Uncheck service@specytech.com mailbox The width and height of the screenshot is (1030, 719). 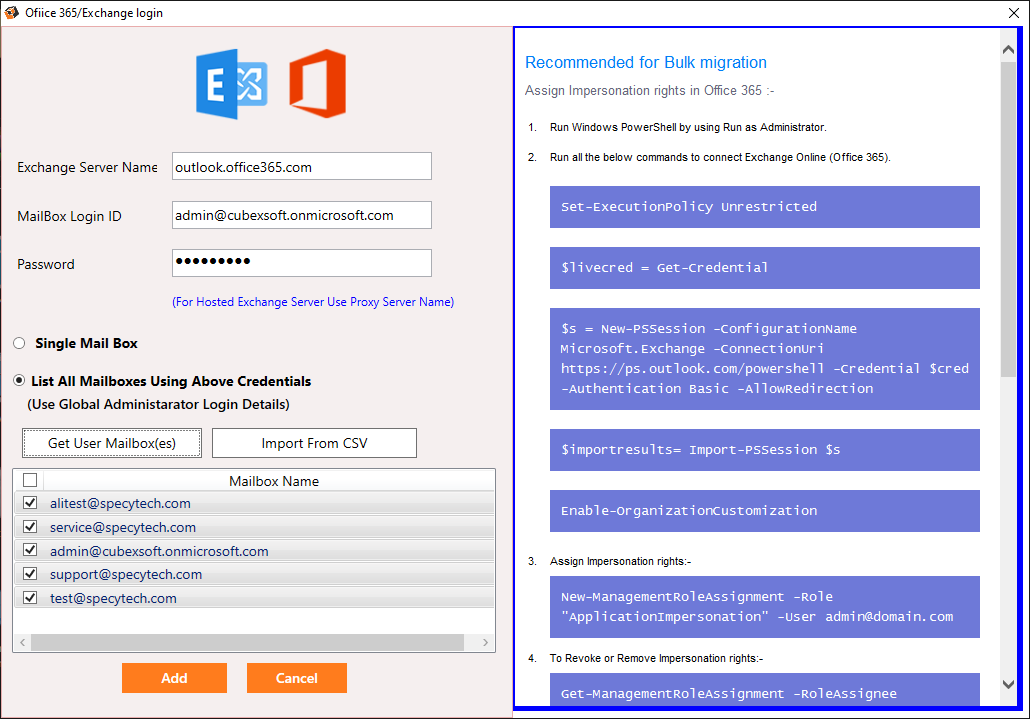tap(30, 527)
